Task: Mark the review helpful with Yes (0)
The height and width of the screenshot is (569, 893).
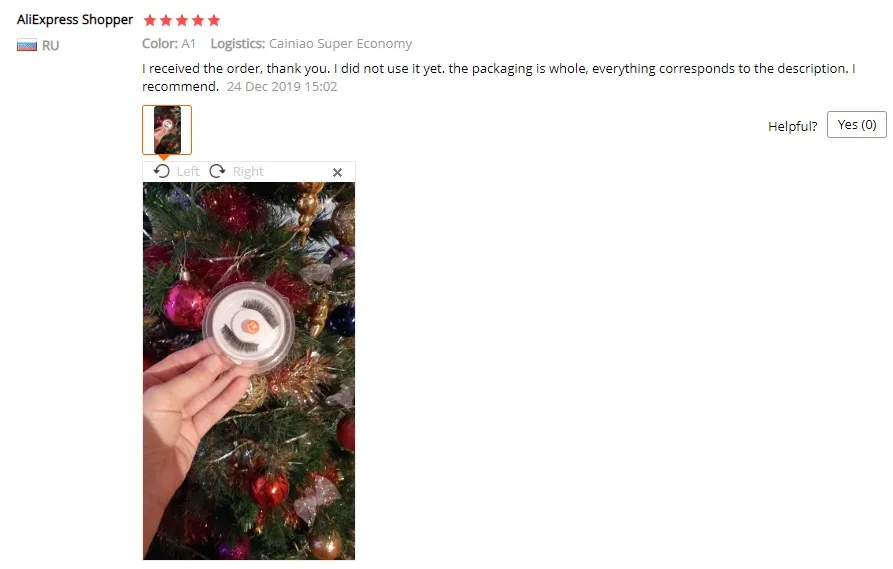Action: (857, 125)
